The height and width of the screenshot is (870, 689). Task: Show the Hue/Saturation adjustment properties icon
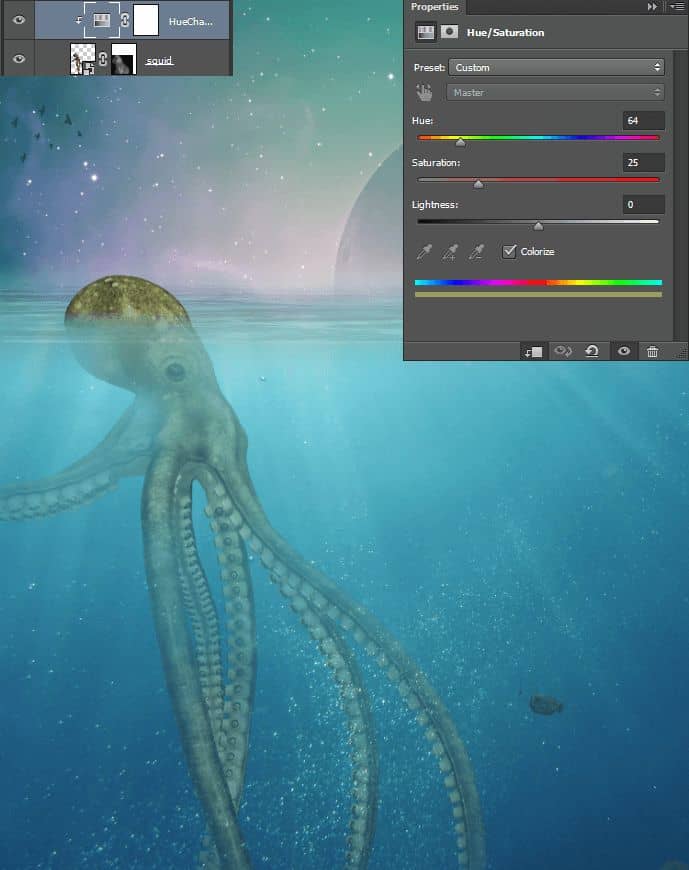pos(425,32)
